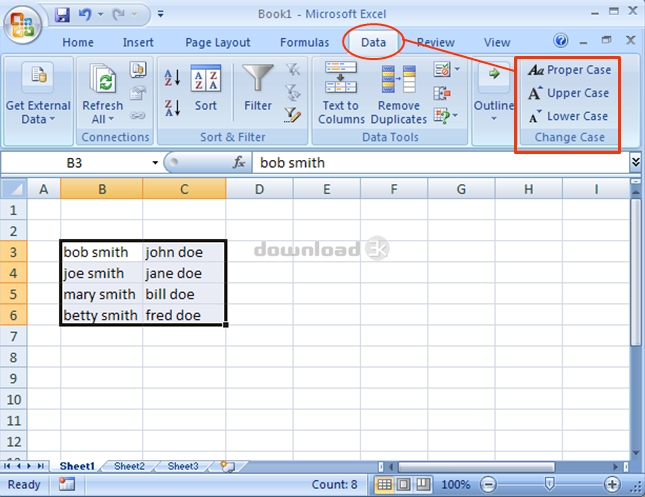The image size is (645, 497).
Task: Click Remove Duplicates
Action: click(398, 94)
